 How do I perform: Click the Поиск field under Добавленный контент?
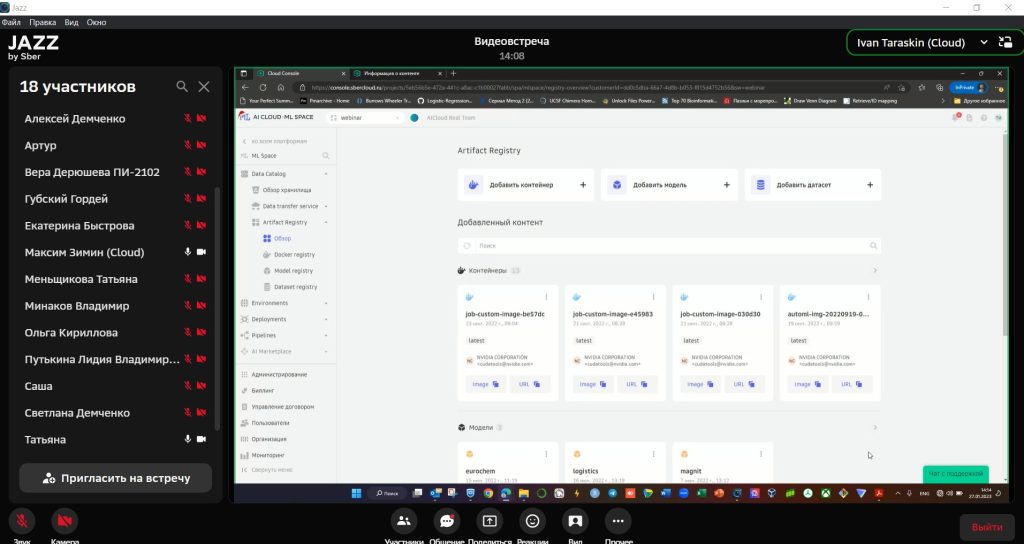669,246
